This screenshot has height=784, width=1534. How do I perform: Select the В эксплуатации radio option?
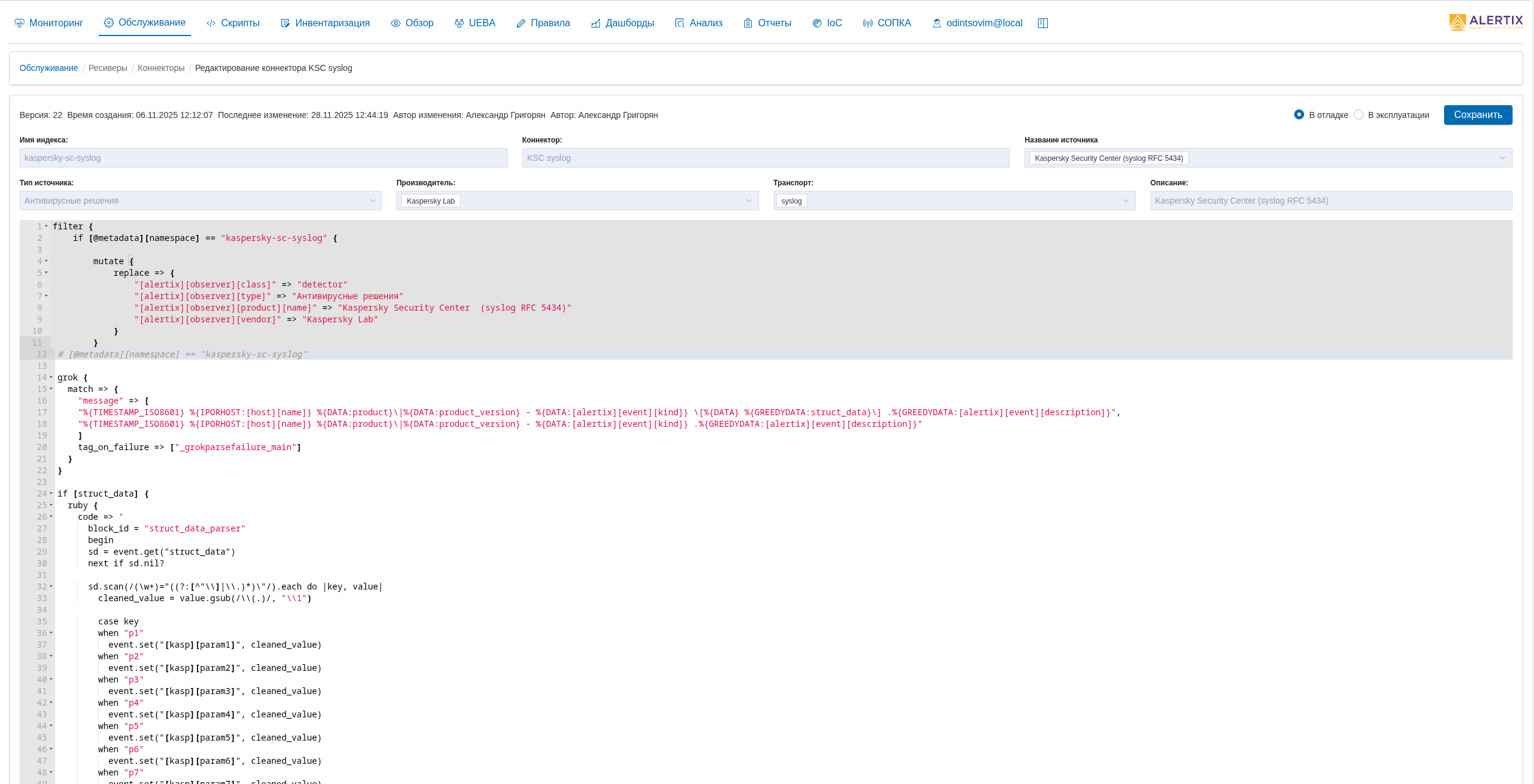[1358, 114]
